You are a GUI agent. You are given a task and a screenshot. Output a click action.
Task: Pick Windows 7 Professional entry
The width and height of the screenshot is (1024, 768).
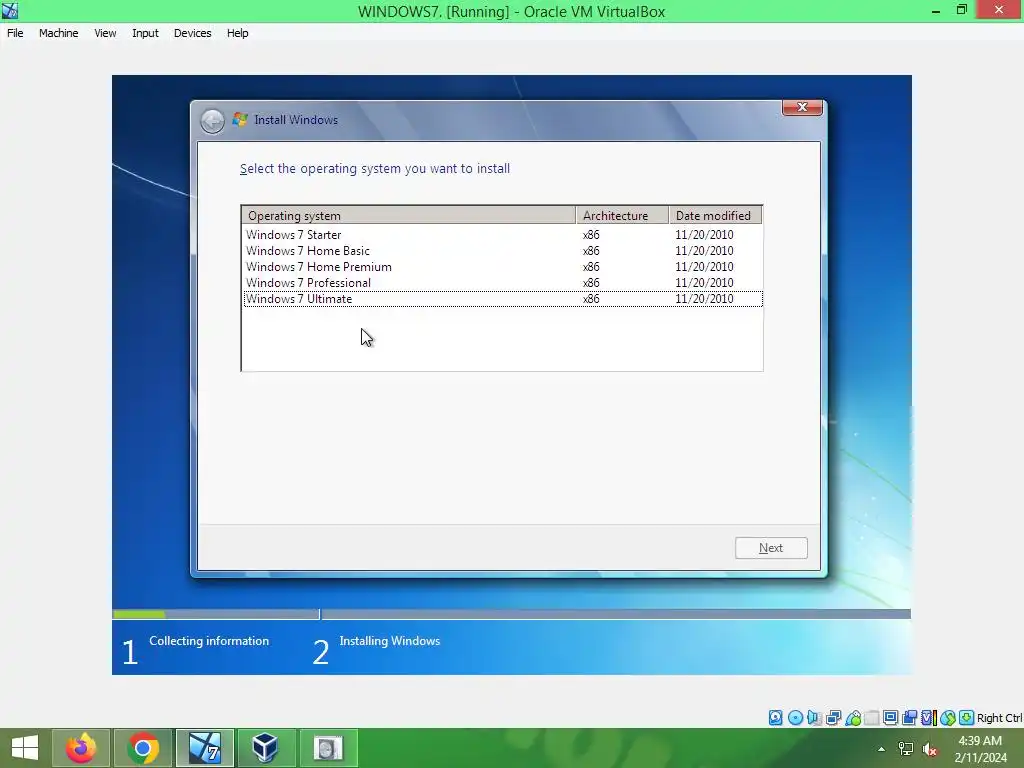point(502,283)
